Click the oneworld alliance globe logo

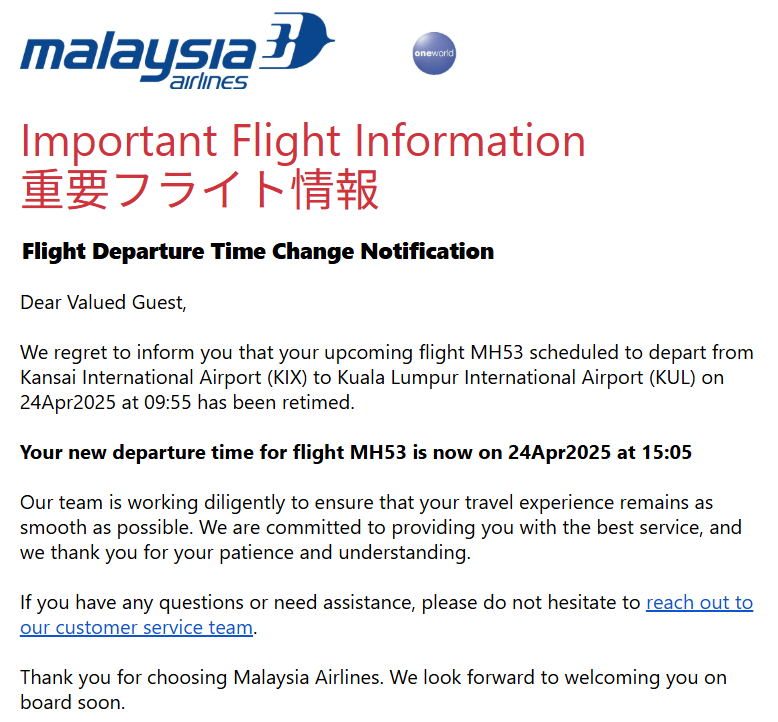[x=434, y=53]
